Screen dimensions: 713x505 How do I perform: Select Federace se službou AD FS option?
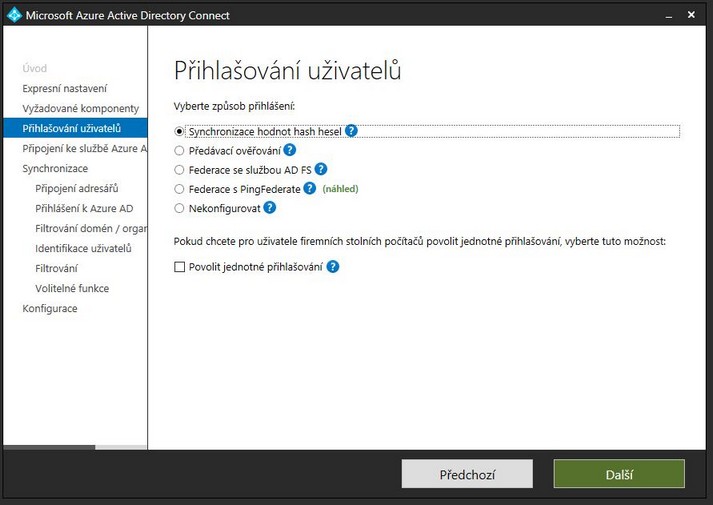[x=179, y=170]
